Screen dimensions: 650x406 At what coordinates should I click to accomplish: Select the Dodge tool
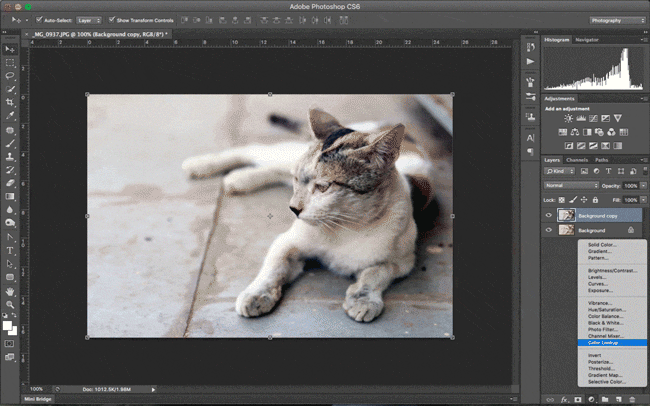10,223
